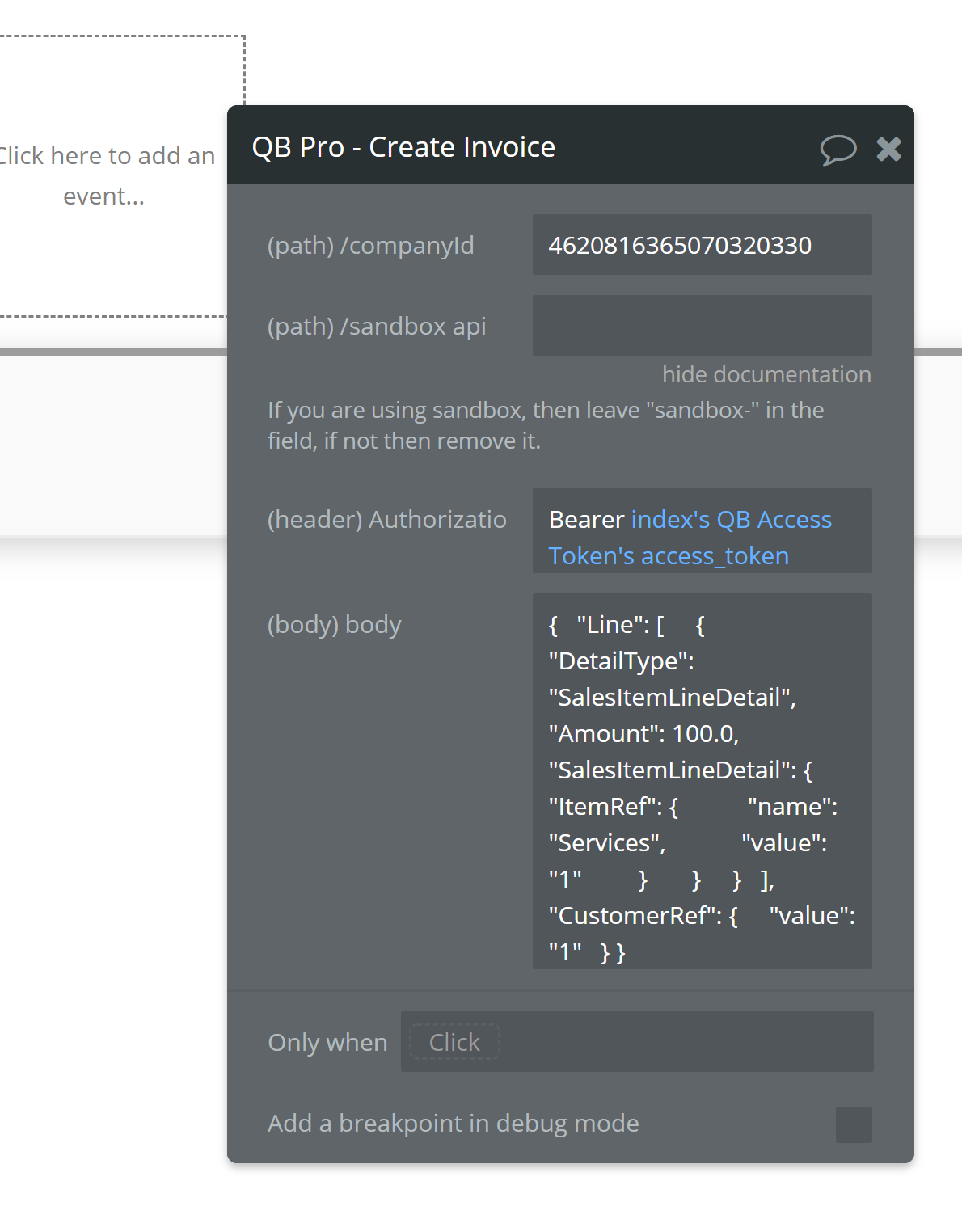This screenshot has height=1232, width=962.
Task: Select the (body) body label
Action: coord(334,625)
